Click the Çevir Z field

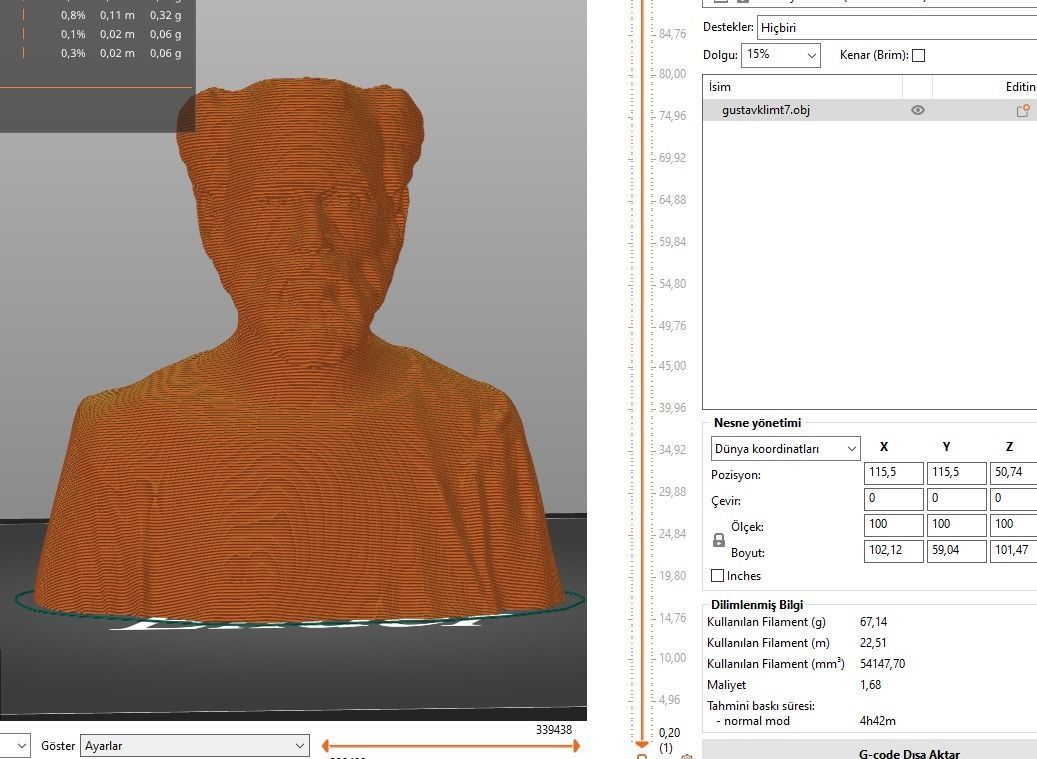pos(1013,499)
